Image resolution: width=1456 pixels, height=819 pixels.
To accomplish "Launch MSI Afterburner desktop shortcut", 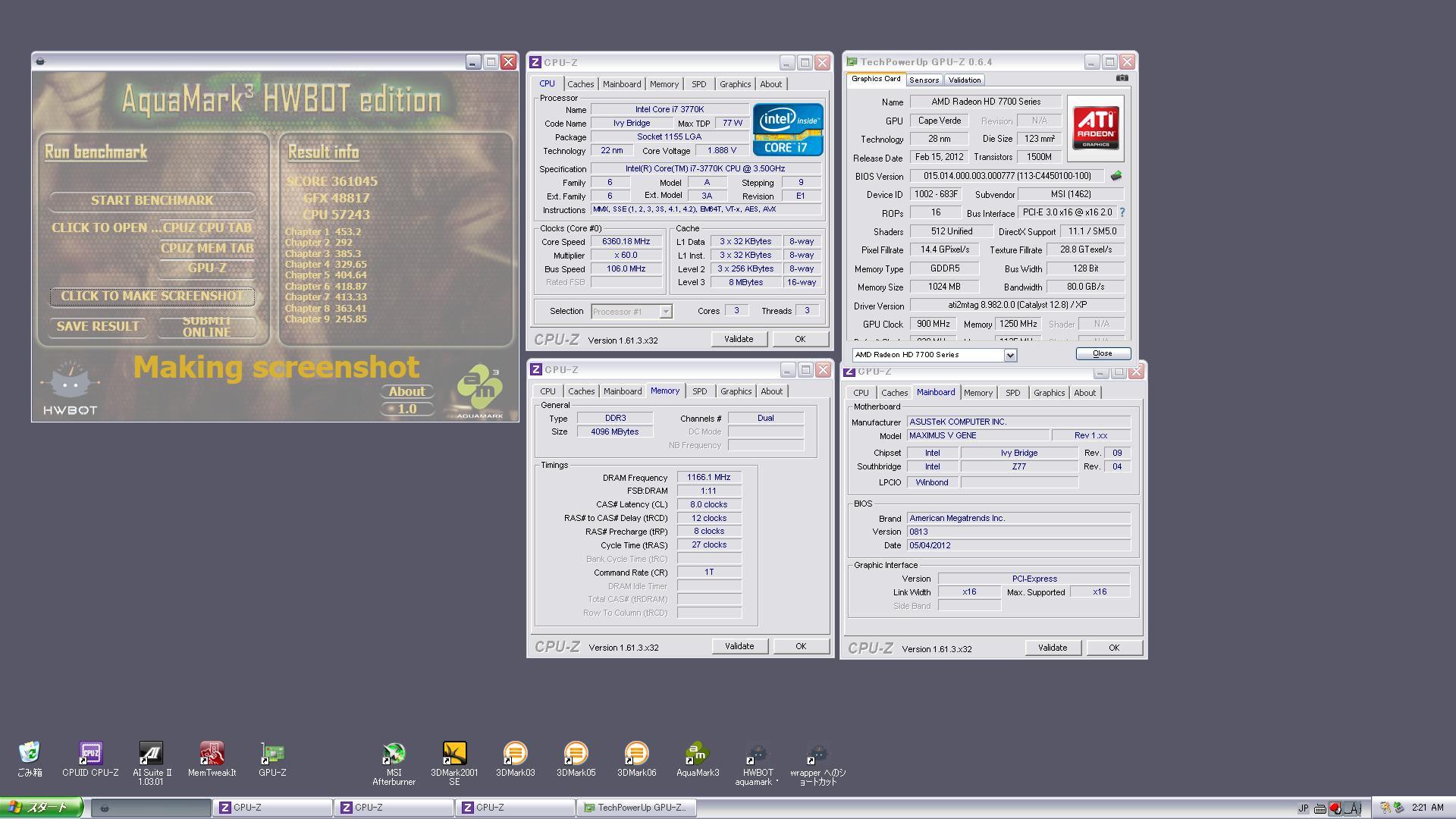I will (394, 763).
